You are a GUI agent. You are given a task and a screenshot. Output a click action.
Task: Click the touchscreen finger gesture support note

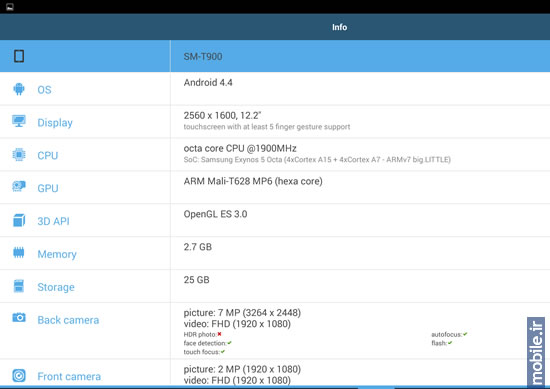267,127
